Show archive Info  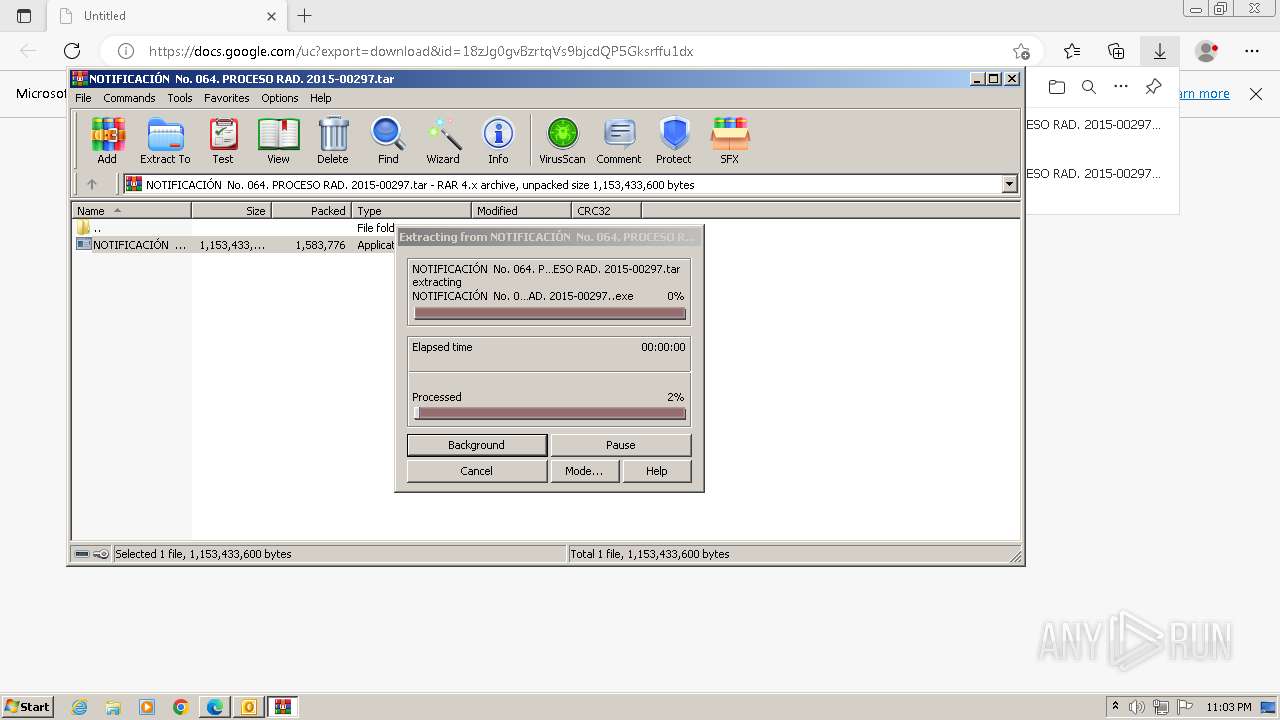(x=498, y=140)
